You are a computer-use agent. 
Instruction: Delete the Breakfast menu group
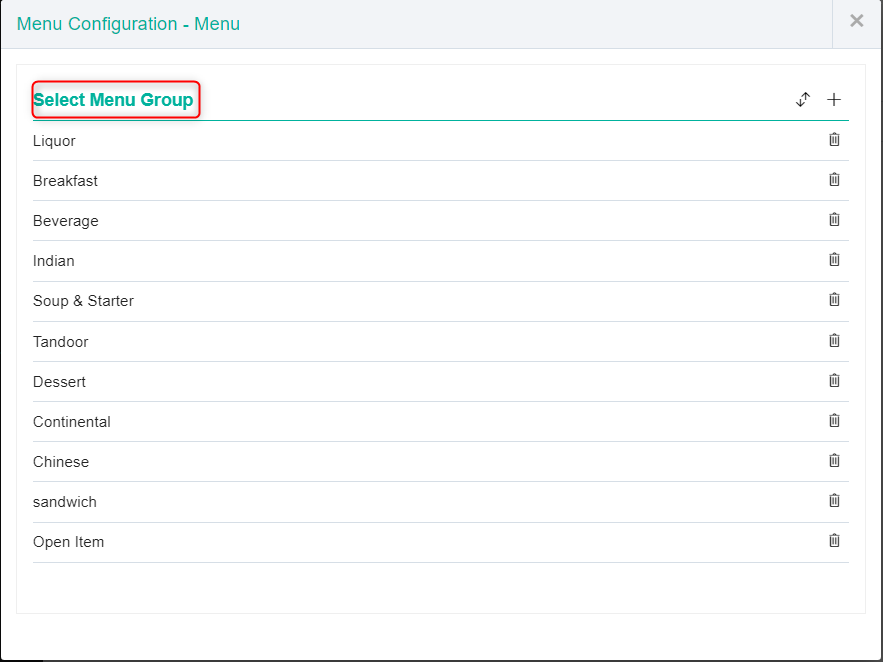[835, 179]
